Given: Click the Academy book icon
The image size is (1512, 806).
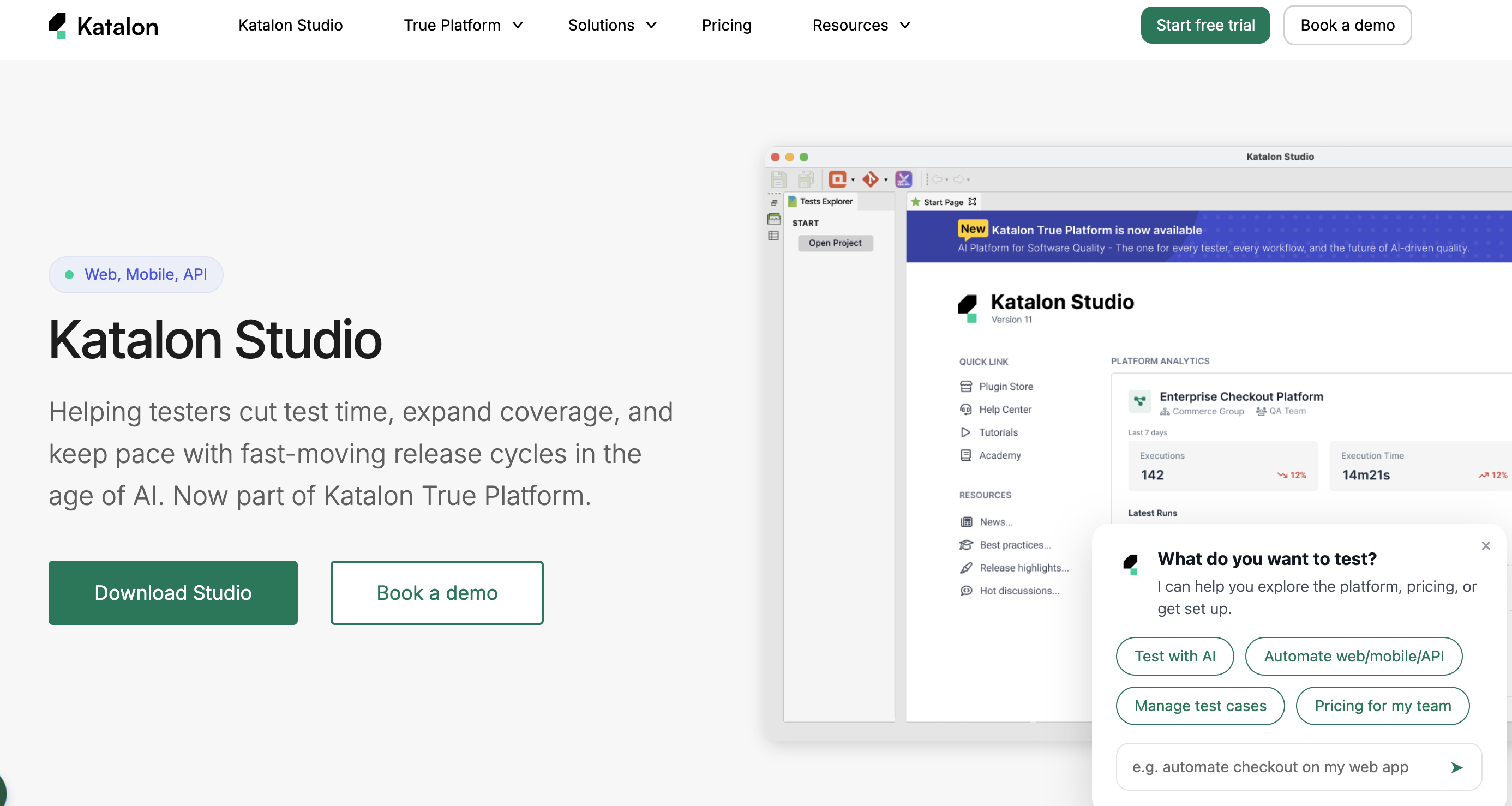Looking at the screenshot, I should click(965, 455).
